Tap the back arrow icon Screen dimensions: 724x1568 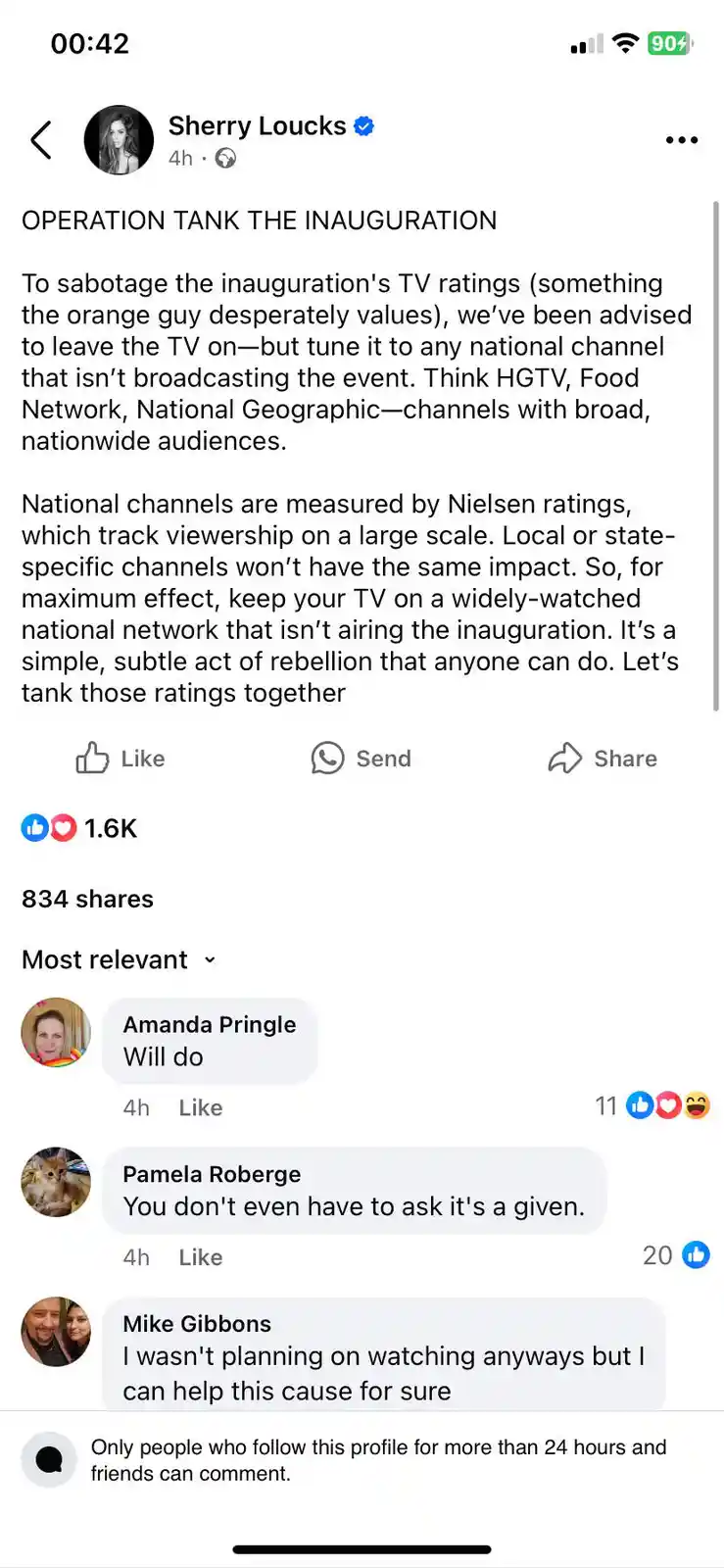click(x=41, y=140)
